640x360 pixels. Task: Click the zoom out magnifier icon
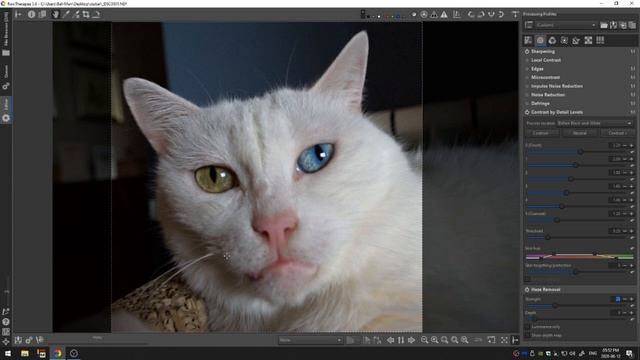(x=424, y=340)
